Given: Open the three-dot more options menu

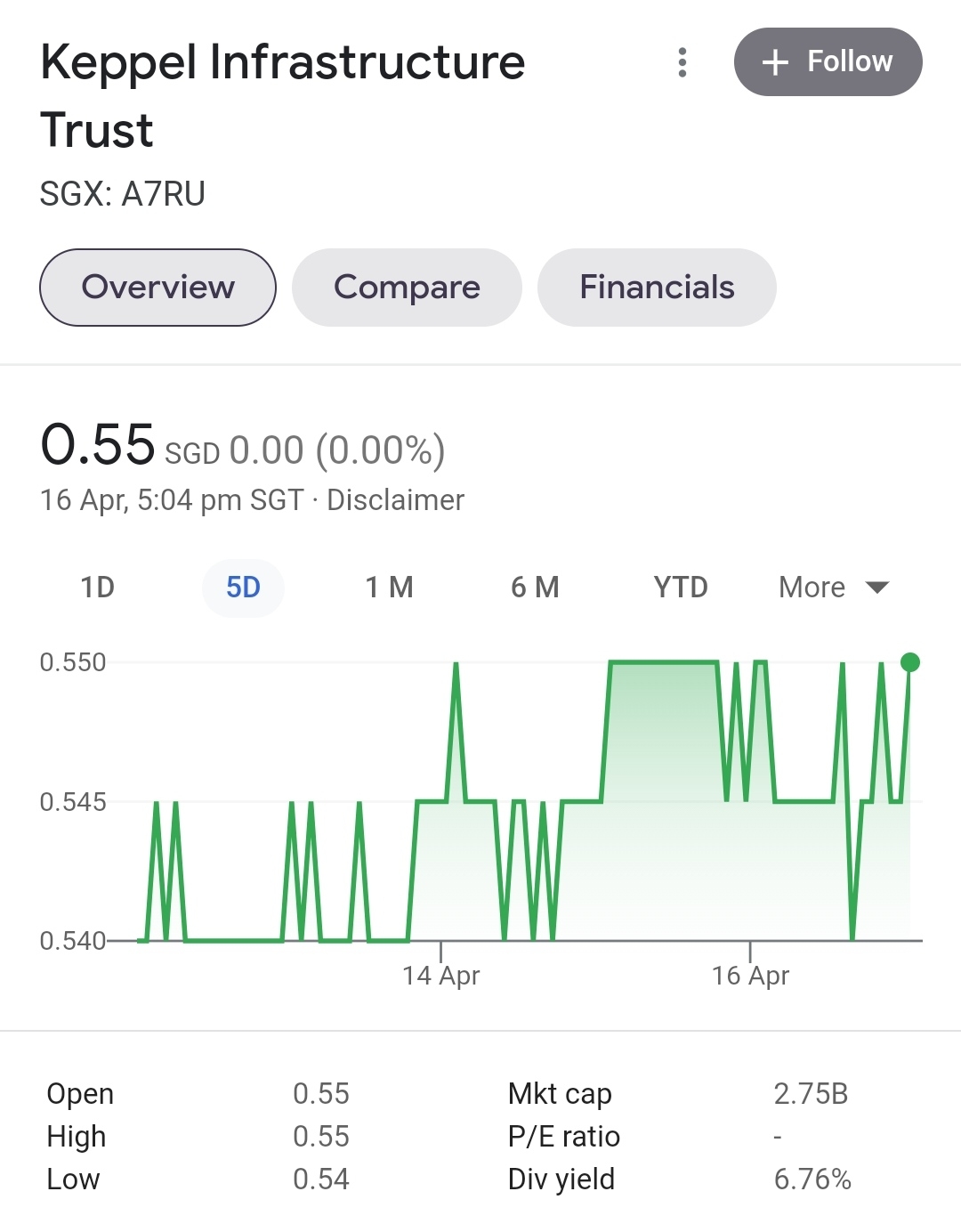Looking at the screenshot, I should (x=682, y=62).
